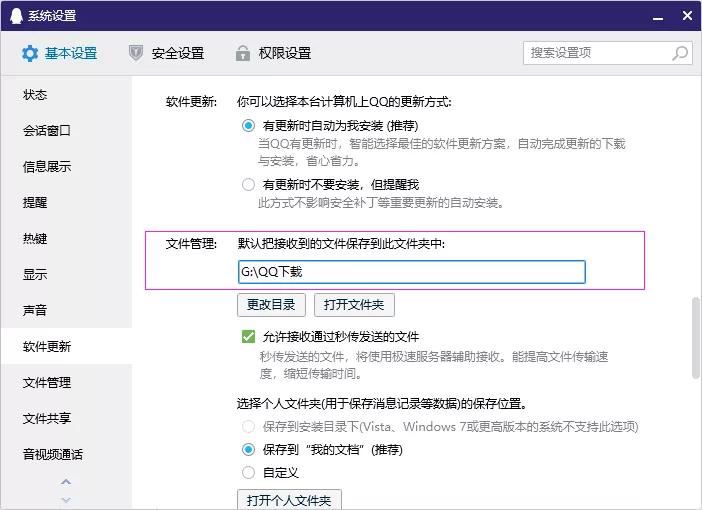The width and height of the screenshot is (702, 510).
Task: Click the G:\QQ下载 folder path field
Action: 411,272
